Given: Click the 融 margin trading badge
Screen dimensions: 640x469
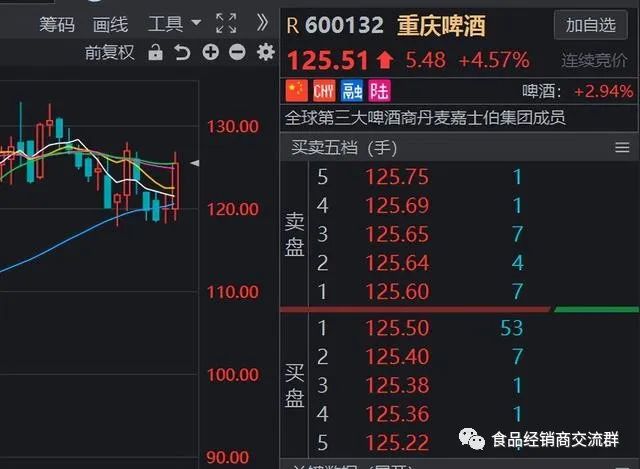Looking at the screenshot, I should point(352,91).
